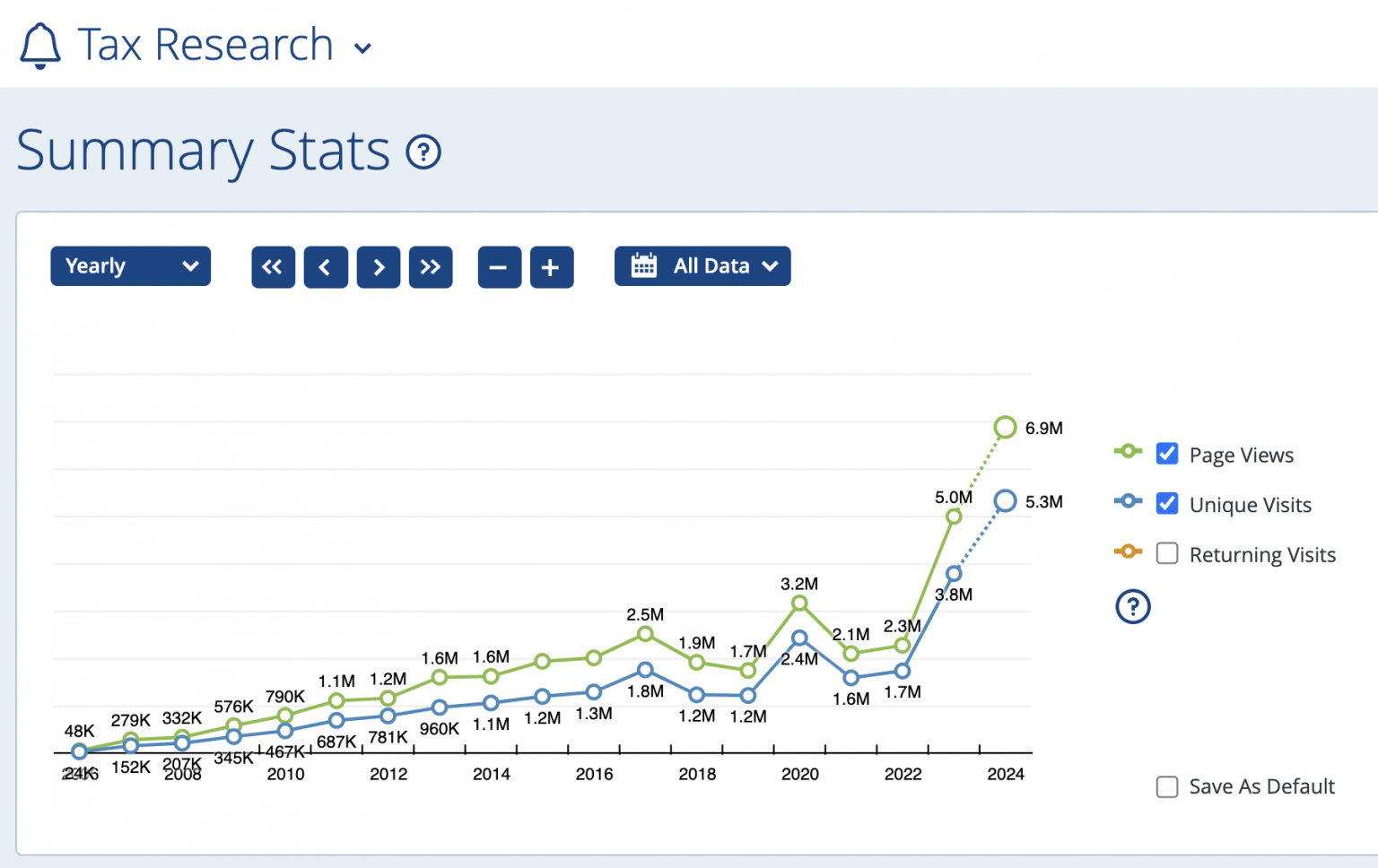This screenshot has height=868, width=1378.
Task: Click the green Page Views legend marker
Action: click(x=1128, y=451)
